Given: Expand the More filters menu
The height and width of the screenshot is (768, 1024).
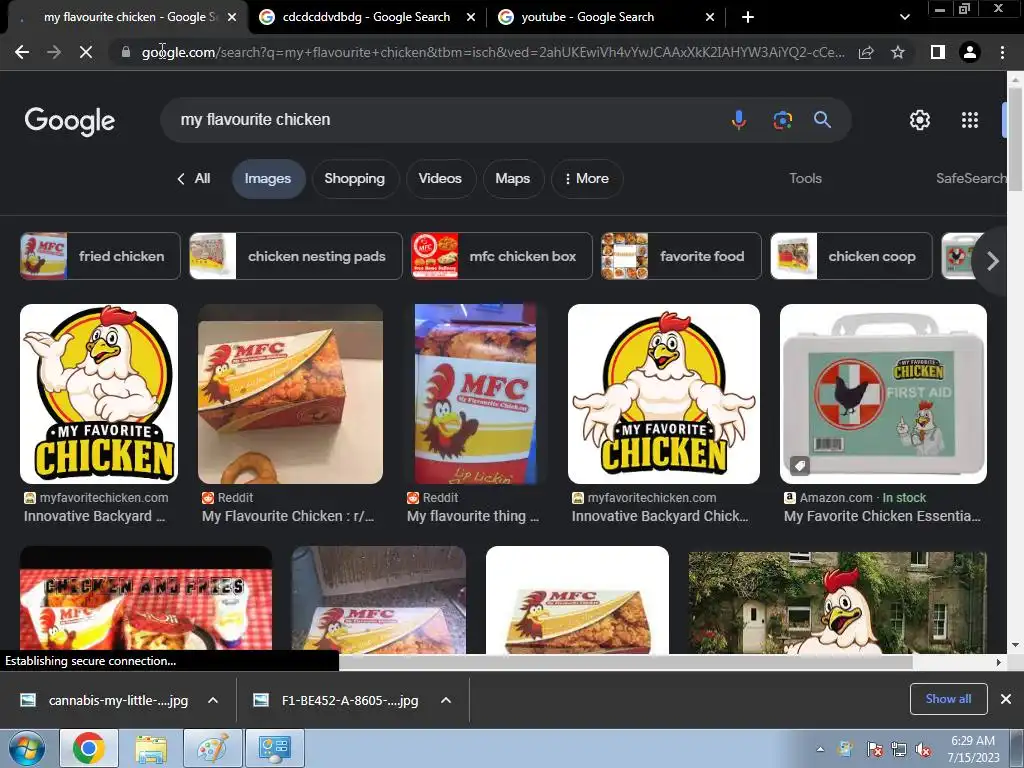Looking at the screenshot, I should 586,178.
